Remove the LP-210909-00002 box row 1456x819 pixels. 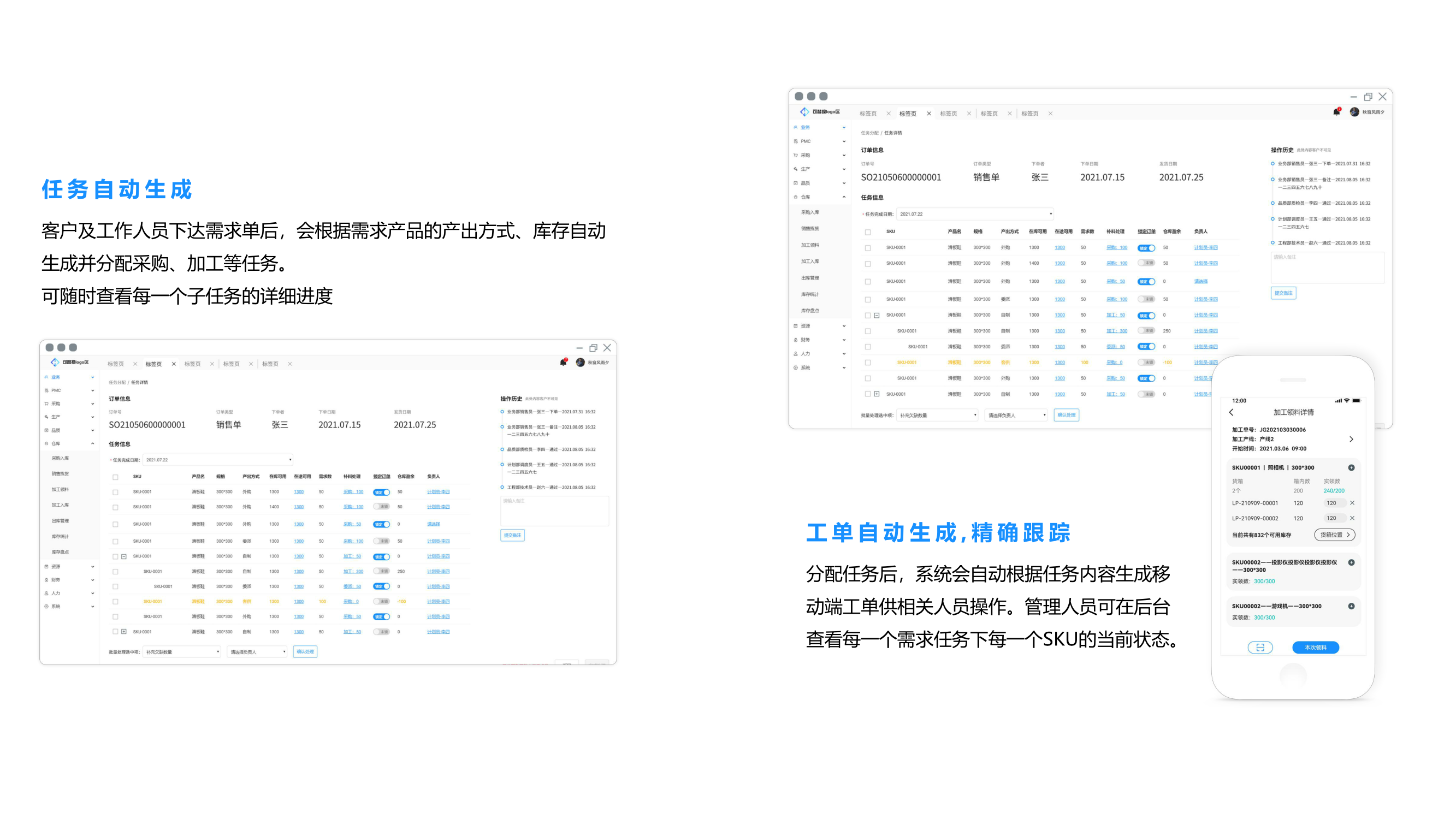(1352, 518)
